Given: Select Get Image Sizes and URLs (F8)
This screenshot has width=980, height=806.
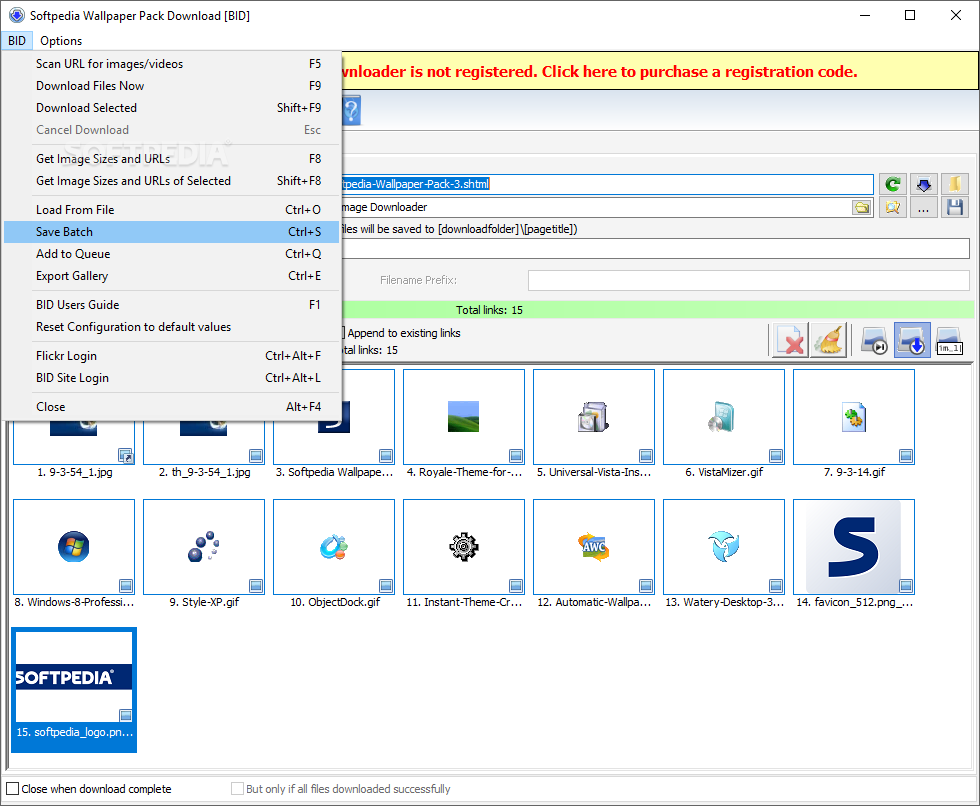Looking at the screenshot, I should 172,159.
